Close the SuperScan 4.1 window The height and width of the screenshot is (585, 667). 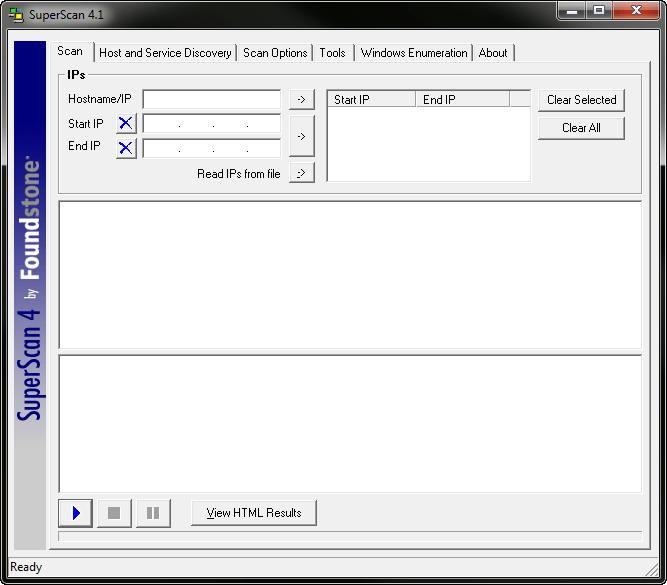coord(636,11)
